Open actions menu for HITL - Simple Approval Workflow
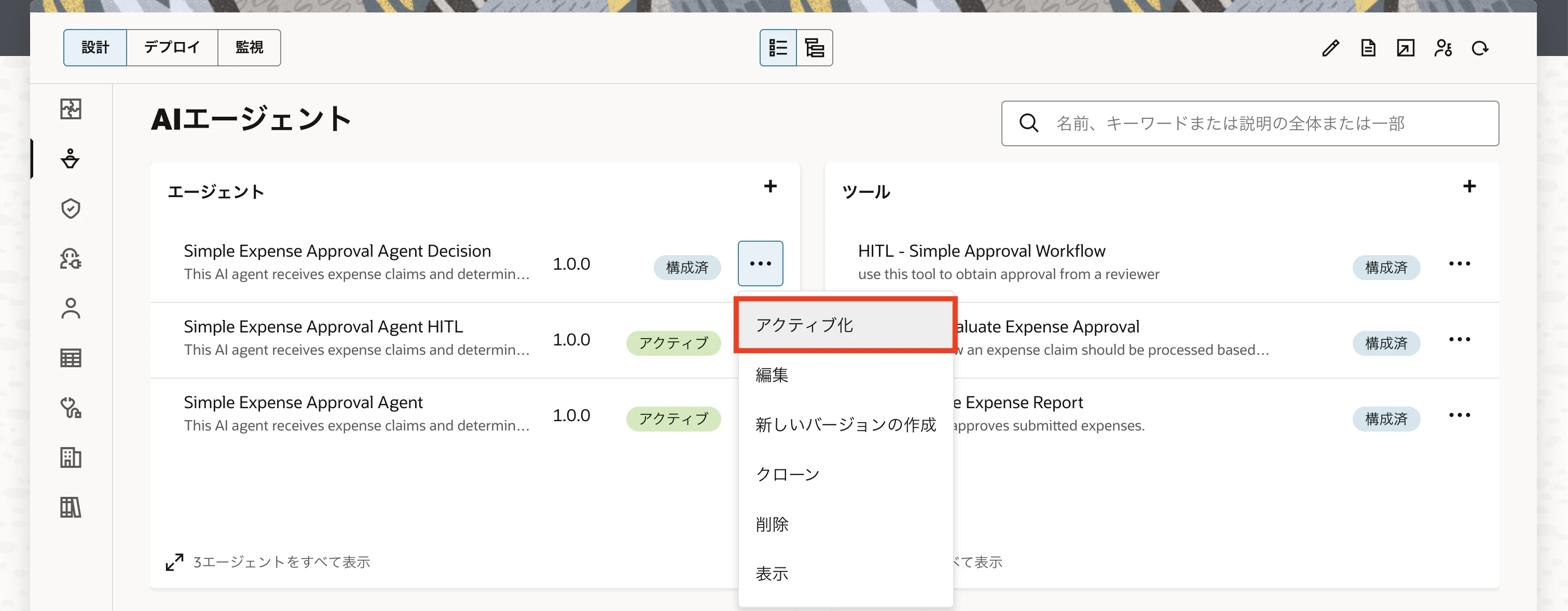Screen dimensions: 1568x611 pos(1459,263)
